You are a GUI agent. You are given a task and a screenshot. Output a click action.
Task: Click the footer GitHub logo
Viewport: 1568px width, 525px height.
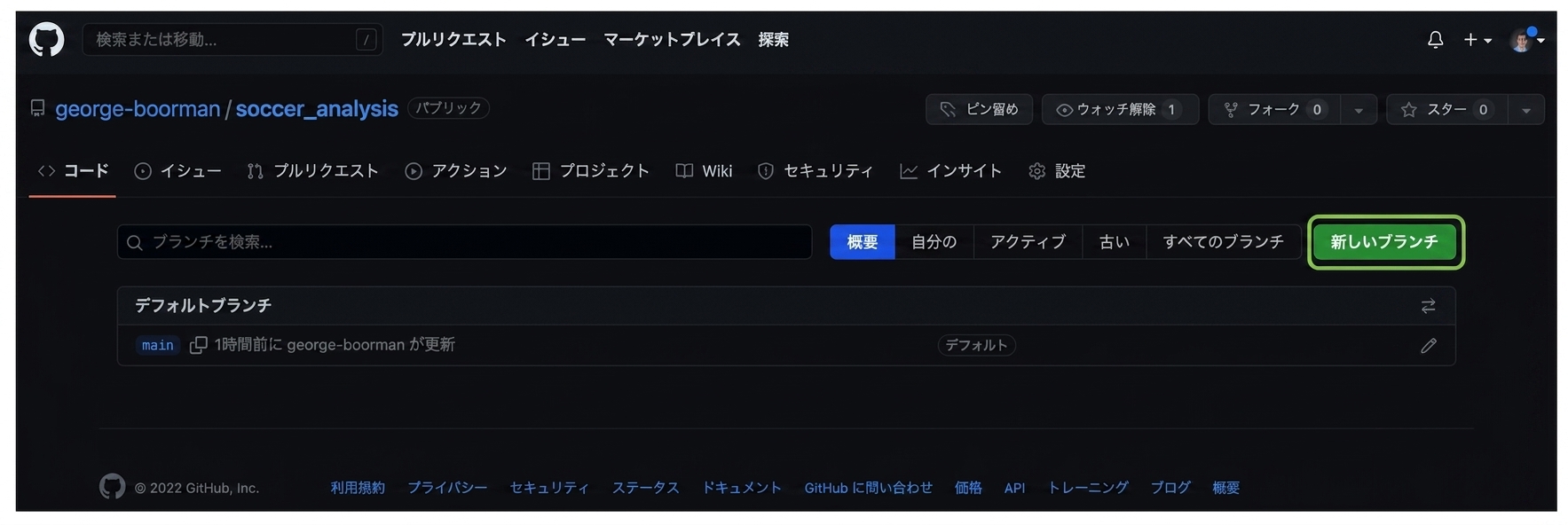(x=112, y=487)
